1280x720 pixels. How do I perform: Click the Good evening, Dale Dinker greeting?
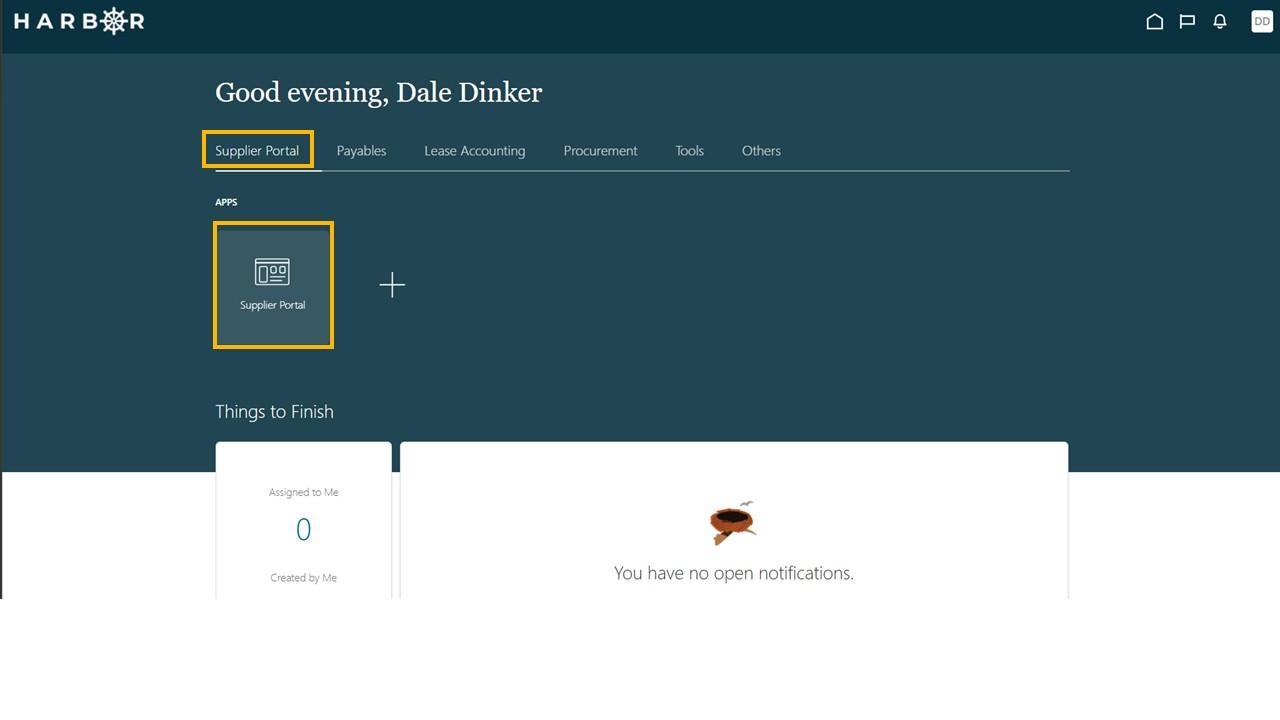point(378,93)
